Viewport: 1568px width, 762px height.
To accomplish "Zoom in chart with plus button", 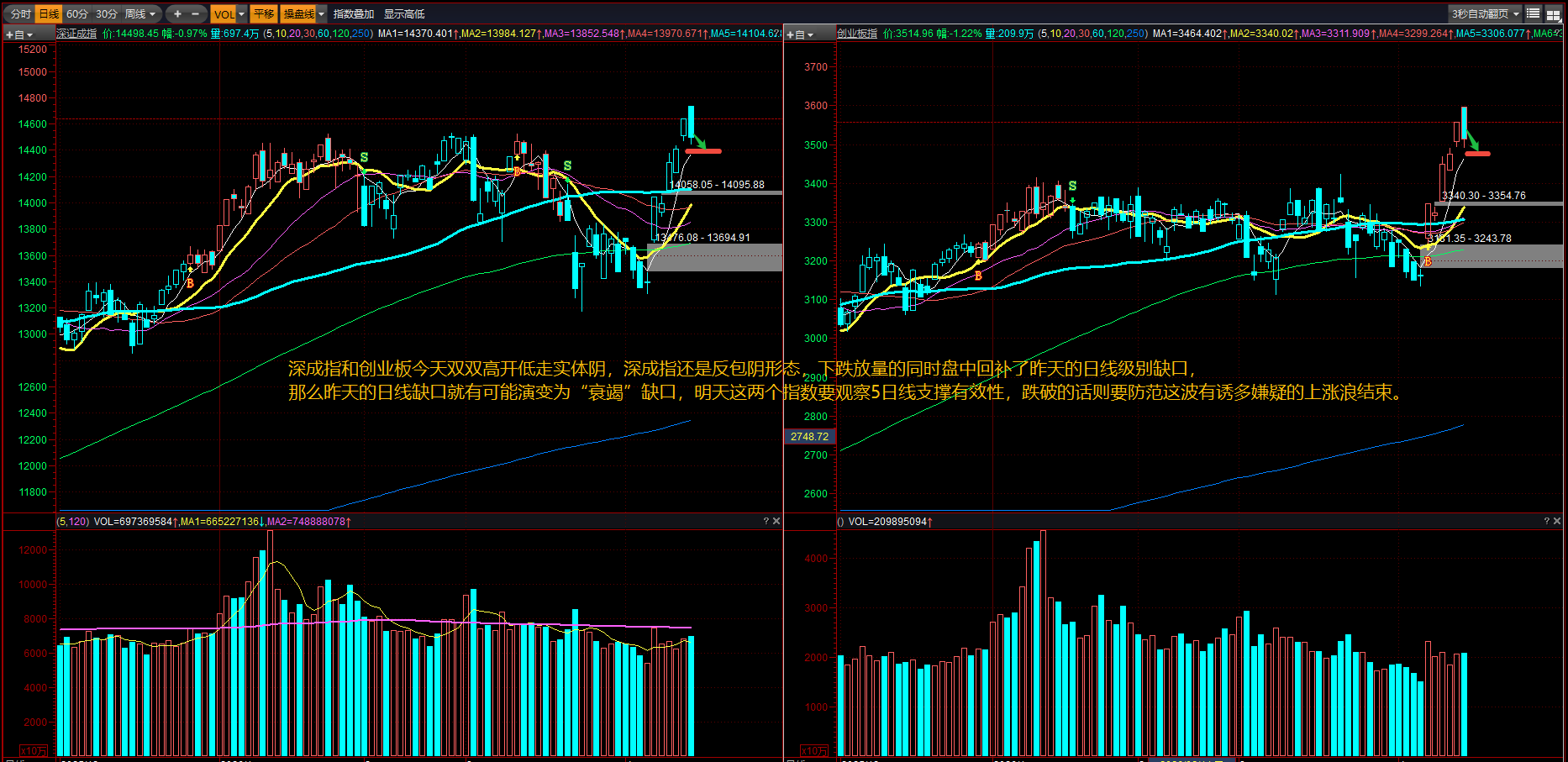I will tap(177, 14).
